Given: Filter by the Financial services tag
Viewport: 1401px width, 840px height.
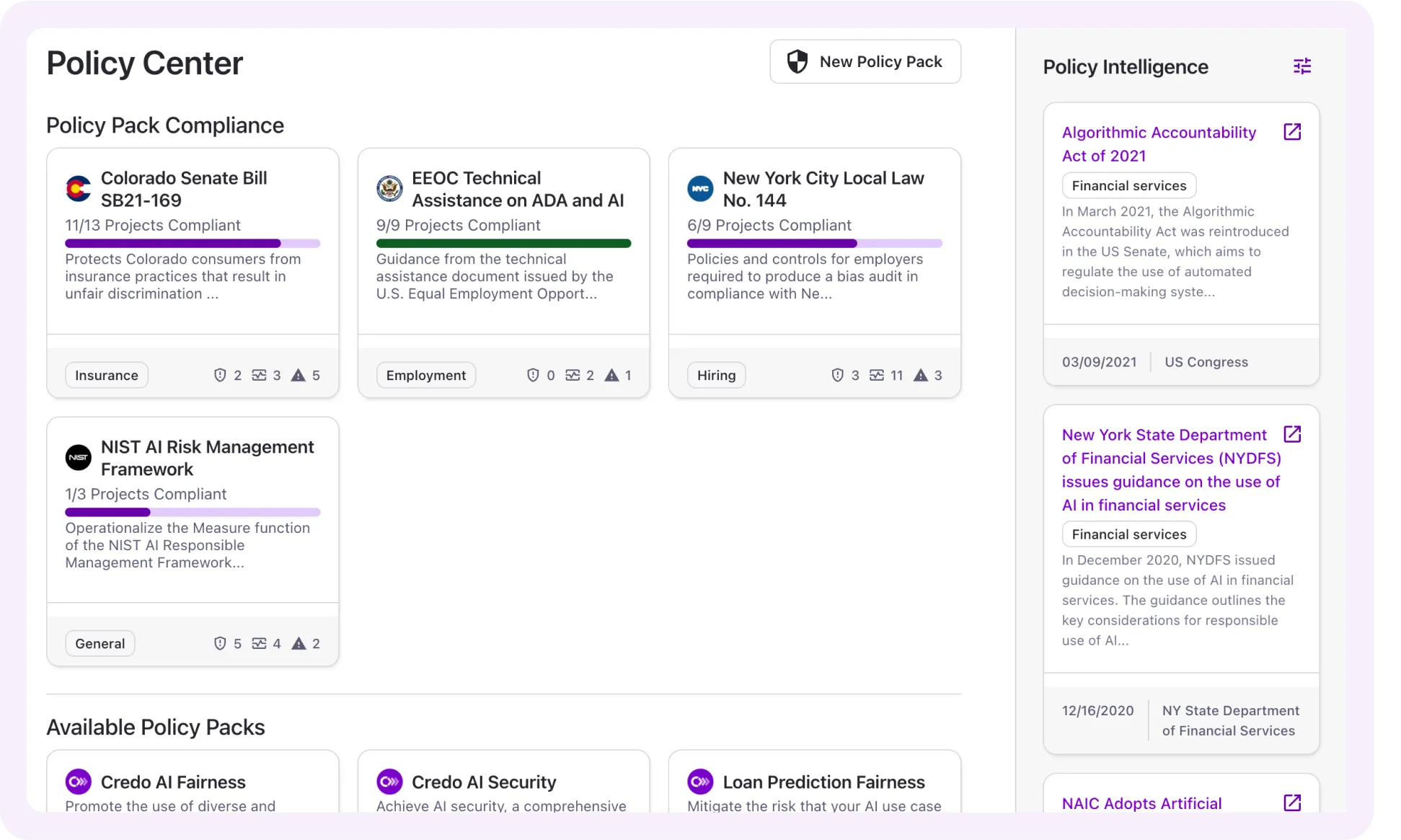Looking at the screenshot, I should click(1128, 185).
